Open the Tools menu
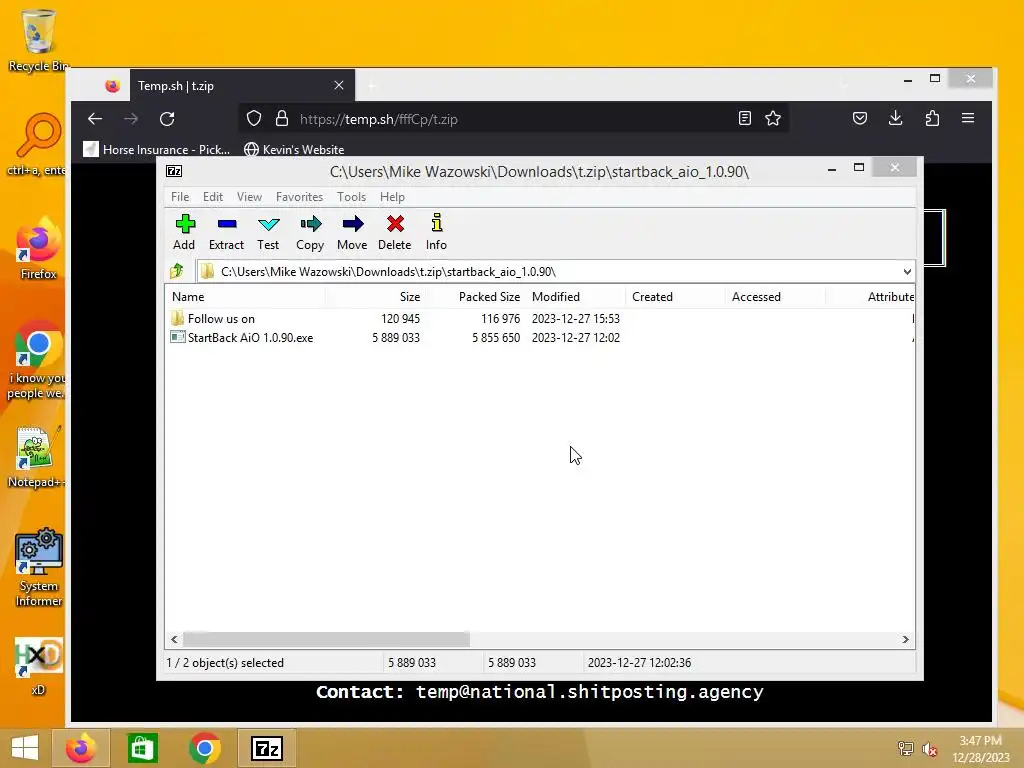 click(x=351, y=197)
